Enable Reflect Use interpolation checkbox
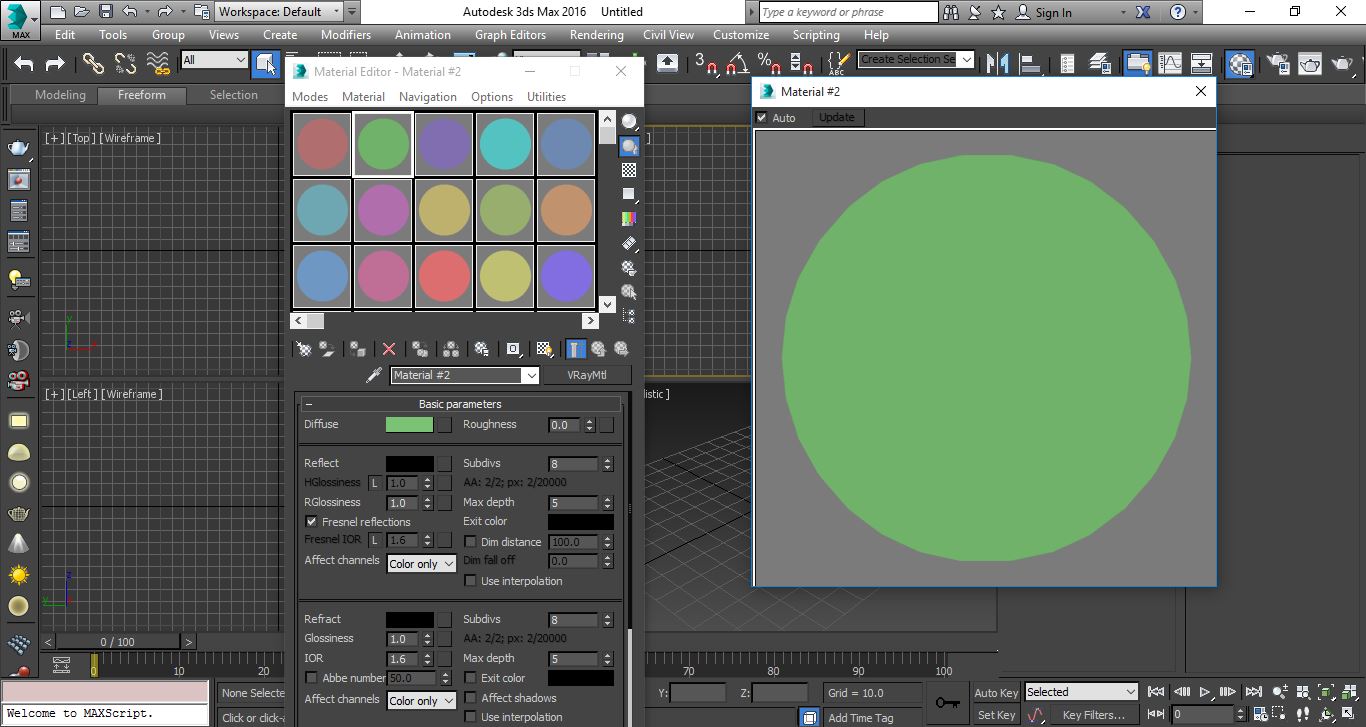Viewport: 1366px width, 727px height. click(470, 580)
